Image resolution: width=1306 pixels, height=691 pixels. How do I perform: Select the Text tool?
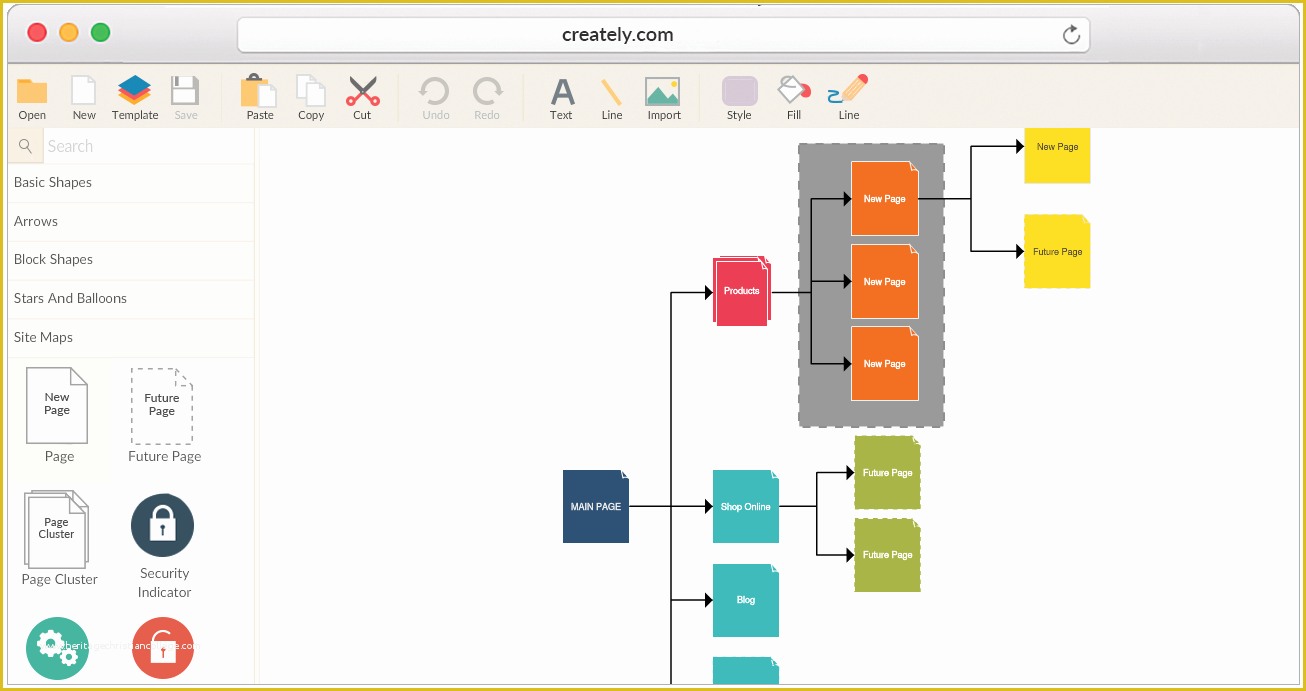click(562, 92)
